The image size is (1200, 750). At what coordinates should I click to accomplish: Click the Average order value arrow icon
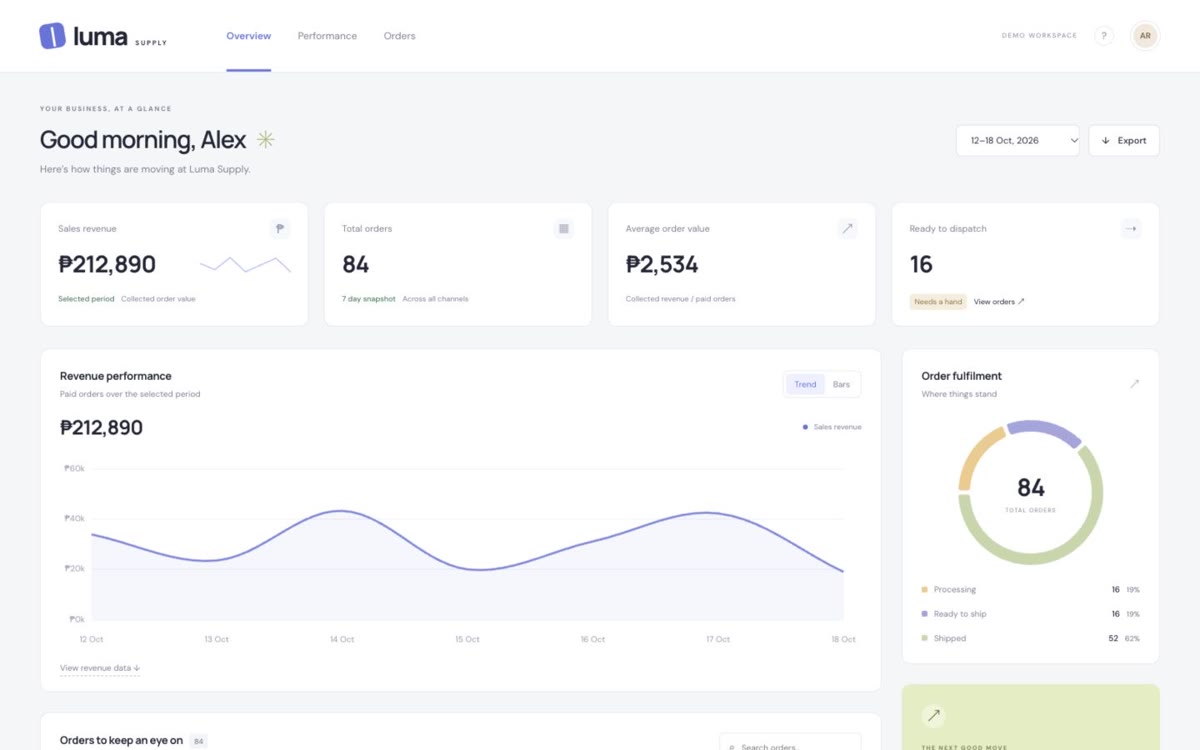click(848, 229)
